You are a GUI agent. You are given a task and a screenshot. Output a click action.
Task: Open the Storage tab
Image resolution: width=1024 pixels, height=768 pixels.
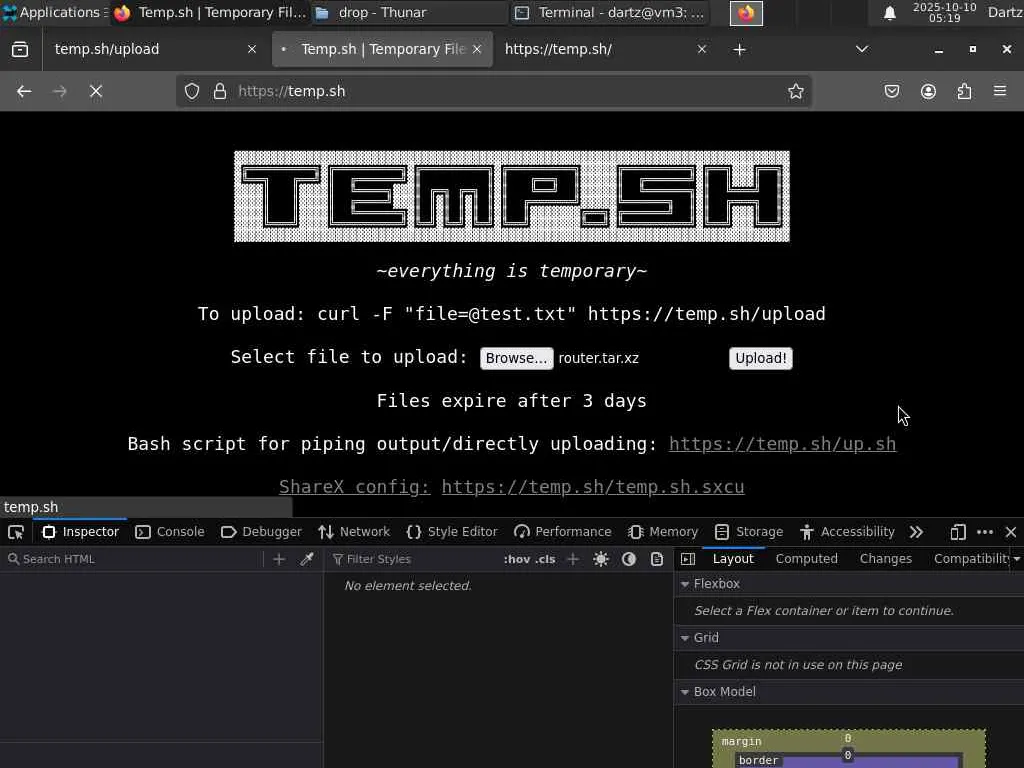click(749, 532)
